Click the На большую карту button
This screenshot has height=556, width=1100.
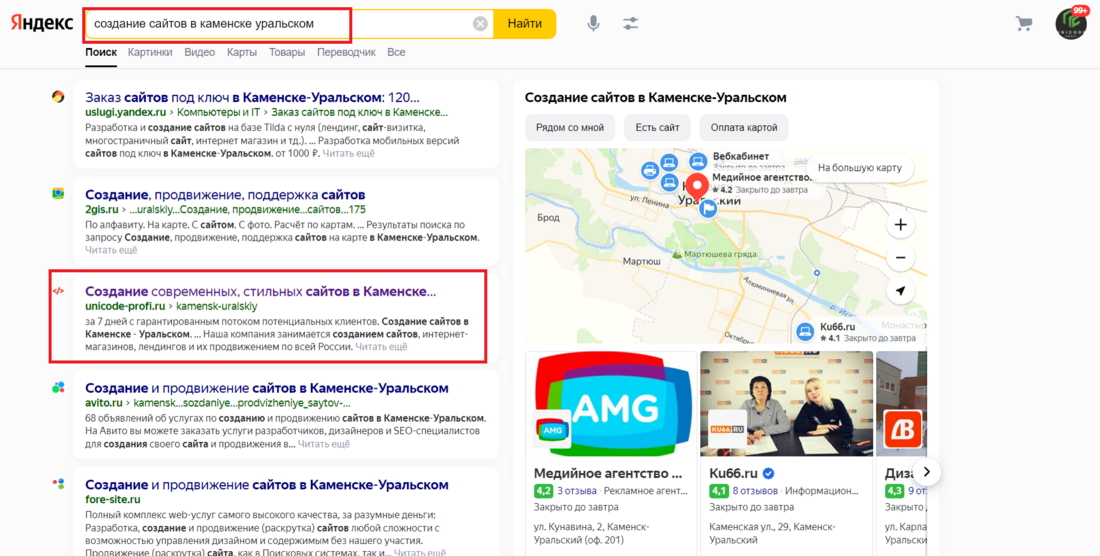click(x=859, y=168)
